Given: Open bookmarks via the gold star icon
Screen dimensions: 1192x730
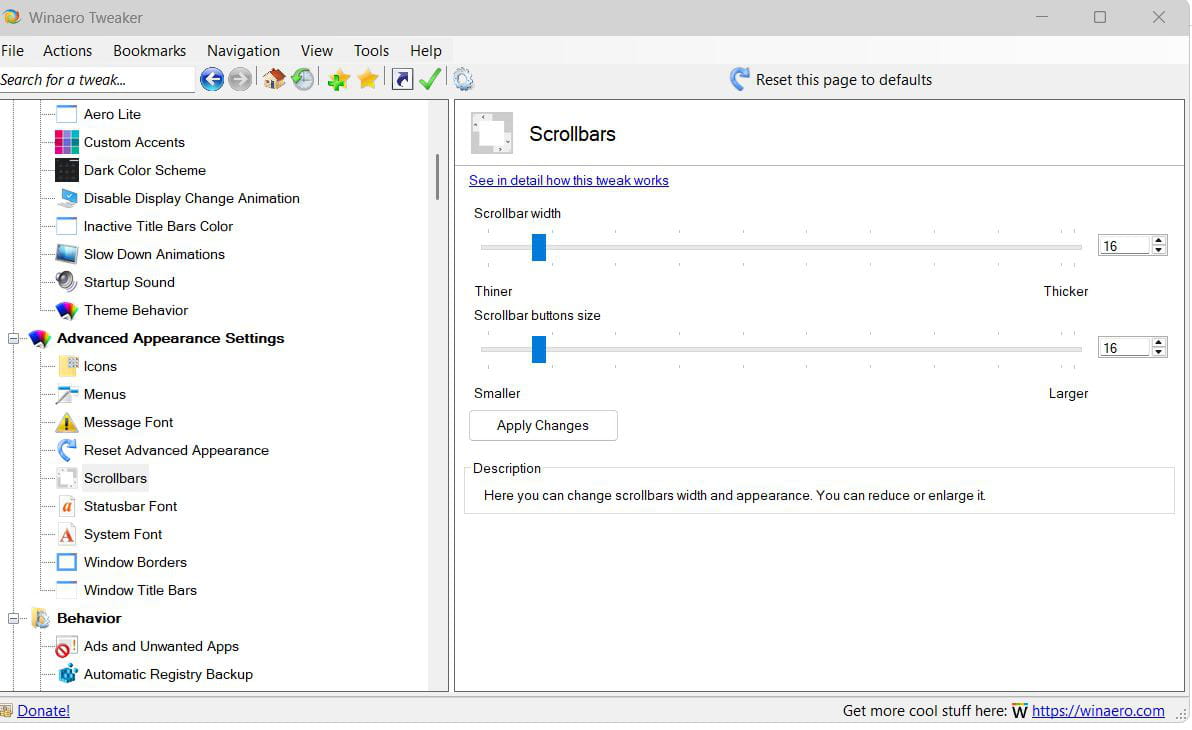Looking at the screenshot, I should (368, 78).
